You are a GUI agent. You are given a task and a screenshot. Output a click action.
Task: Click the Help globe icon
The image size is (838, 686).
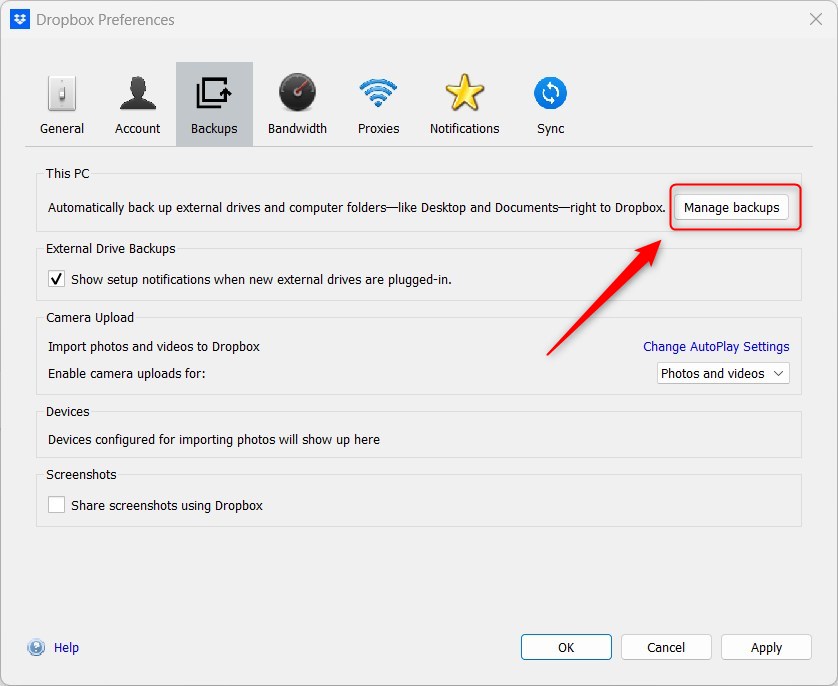point(35,647)
